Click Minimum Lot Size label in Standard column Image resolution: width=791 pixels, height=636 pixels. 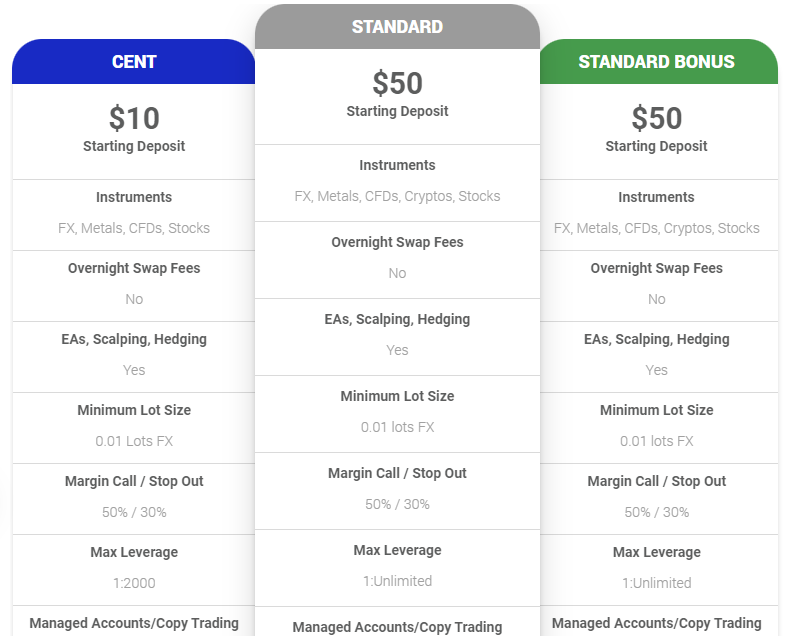(397, 396)
